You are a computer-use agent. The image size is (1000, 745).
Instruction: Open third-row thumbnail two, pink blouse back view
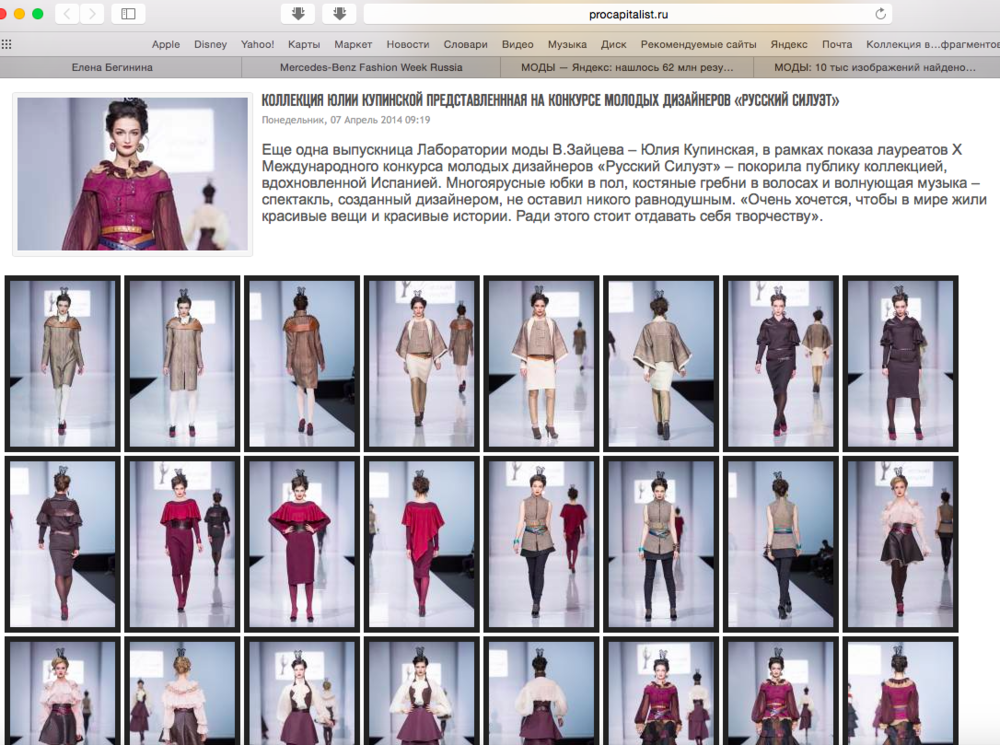pos(182,691)
